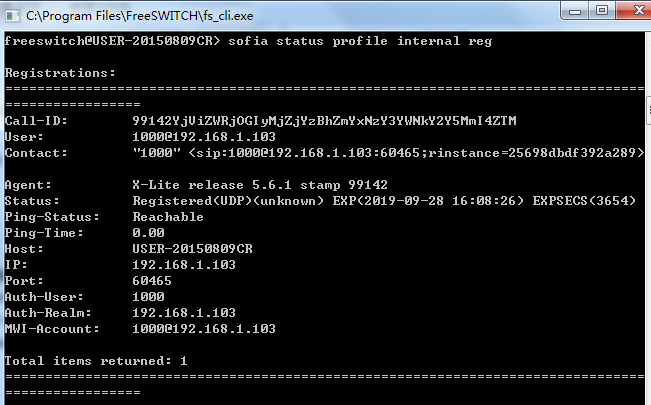
Task: Click the Port value 60465
Action: click(x=152, y=281)
